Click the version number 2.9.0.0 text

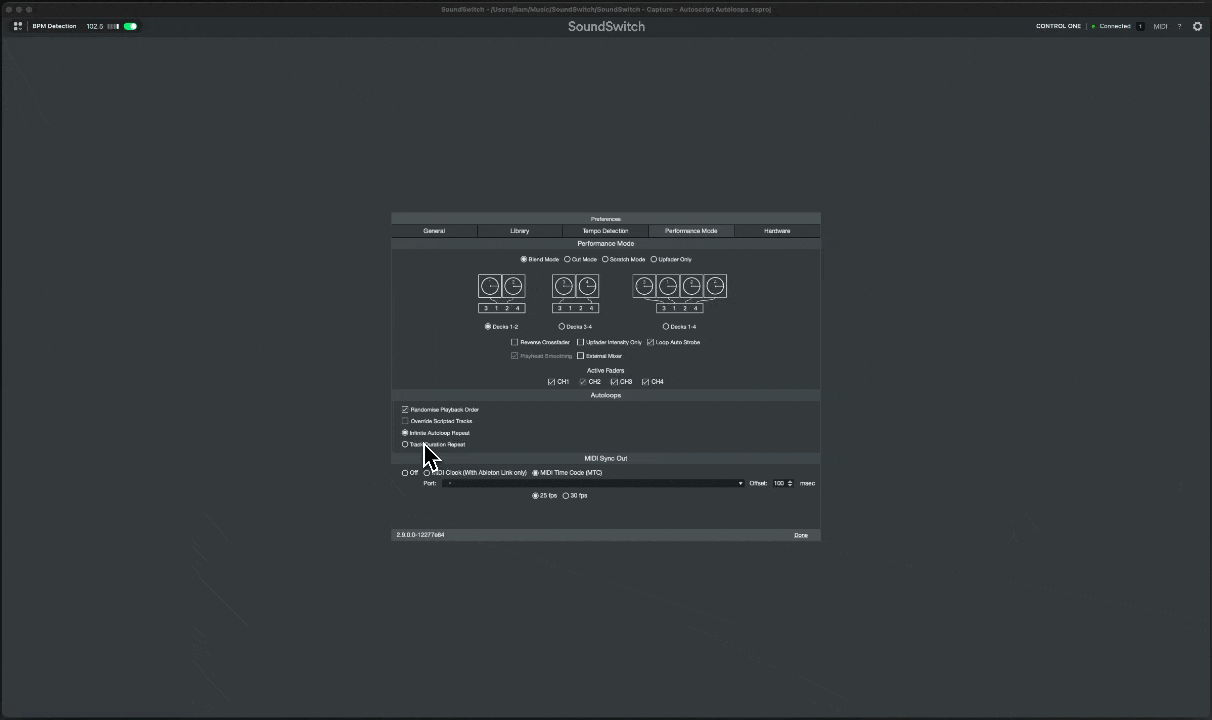420,535
